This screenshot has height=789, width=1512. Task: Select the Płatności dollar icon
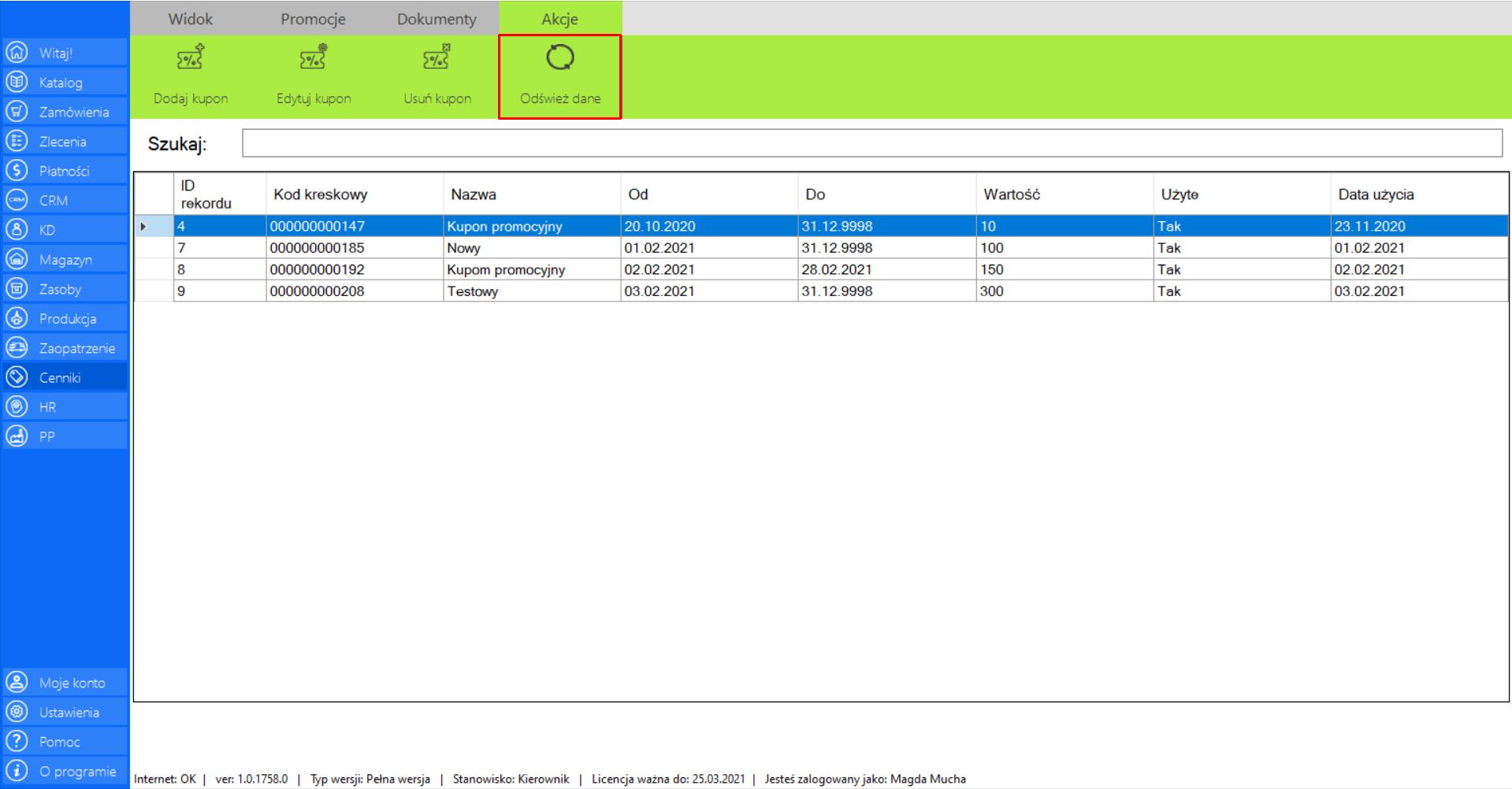click(x=17, y=171)
